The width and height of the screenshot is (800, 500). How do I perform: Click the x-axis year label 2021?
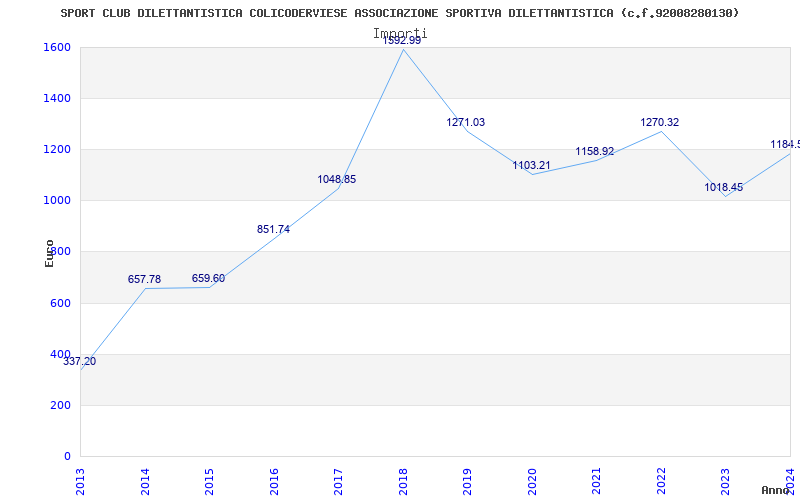pyautogui.click(x=597, y=481)
